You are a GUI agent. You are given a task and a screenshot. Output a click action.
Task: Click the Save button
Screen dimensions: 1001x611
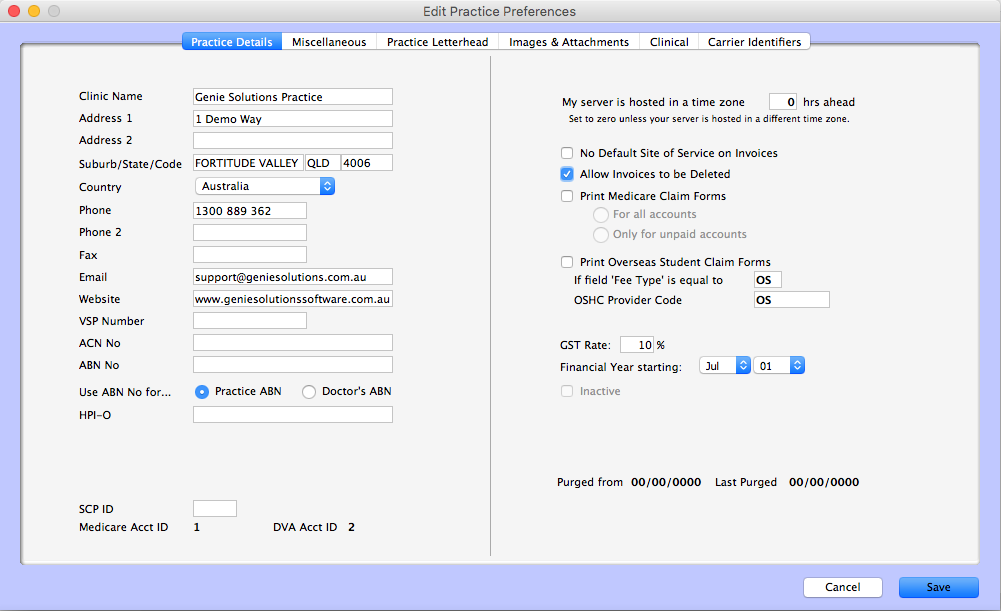[x=937, y=587]
